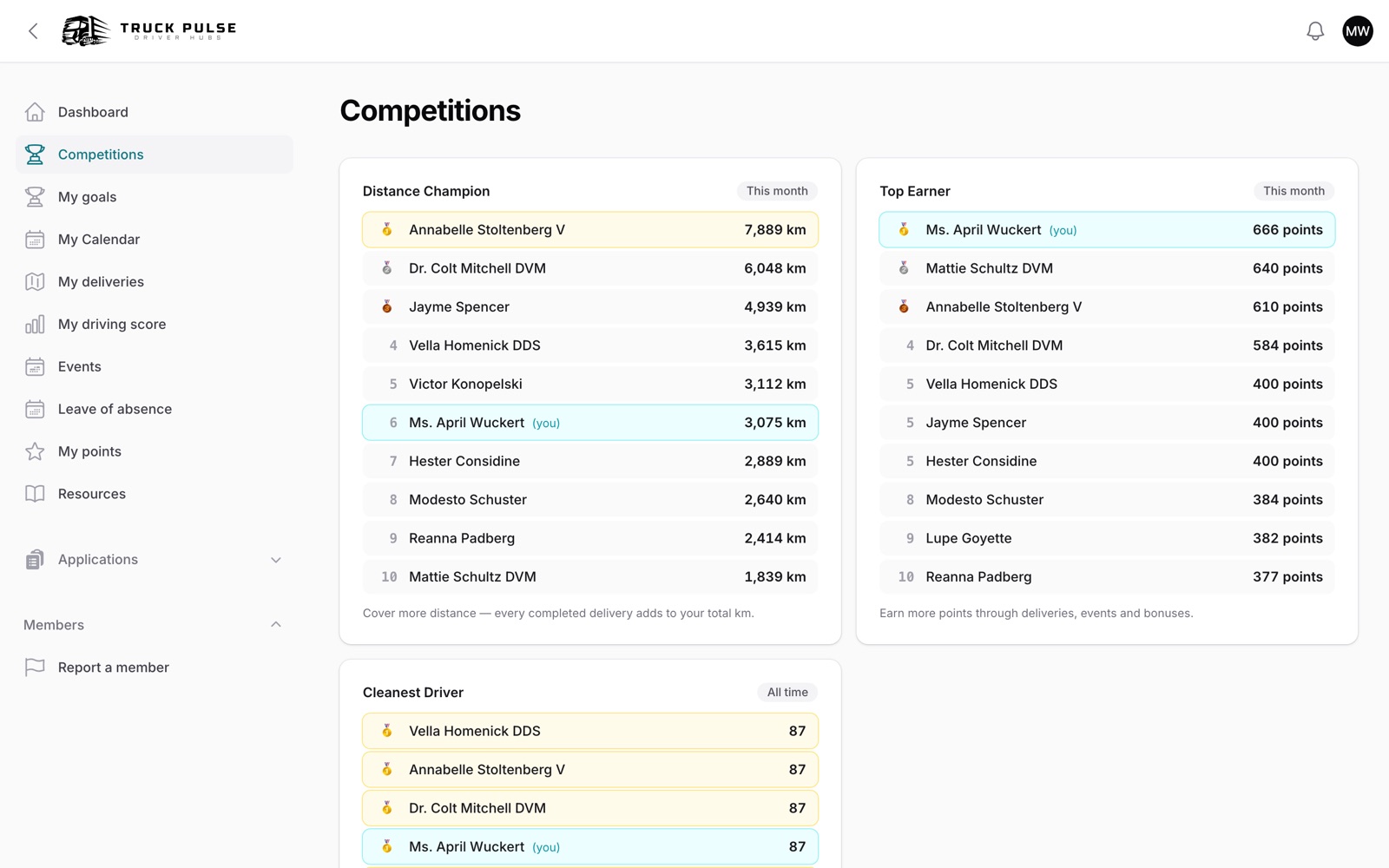
Task: Click silver medal beside Dr. Colt Mitchell distance
Action: 387,268
